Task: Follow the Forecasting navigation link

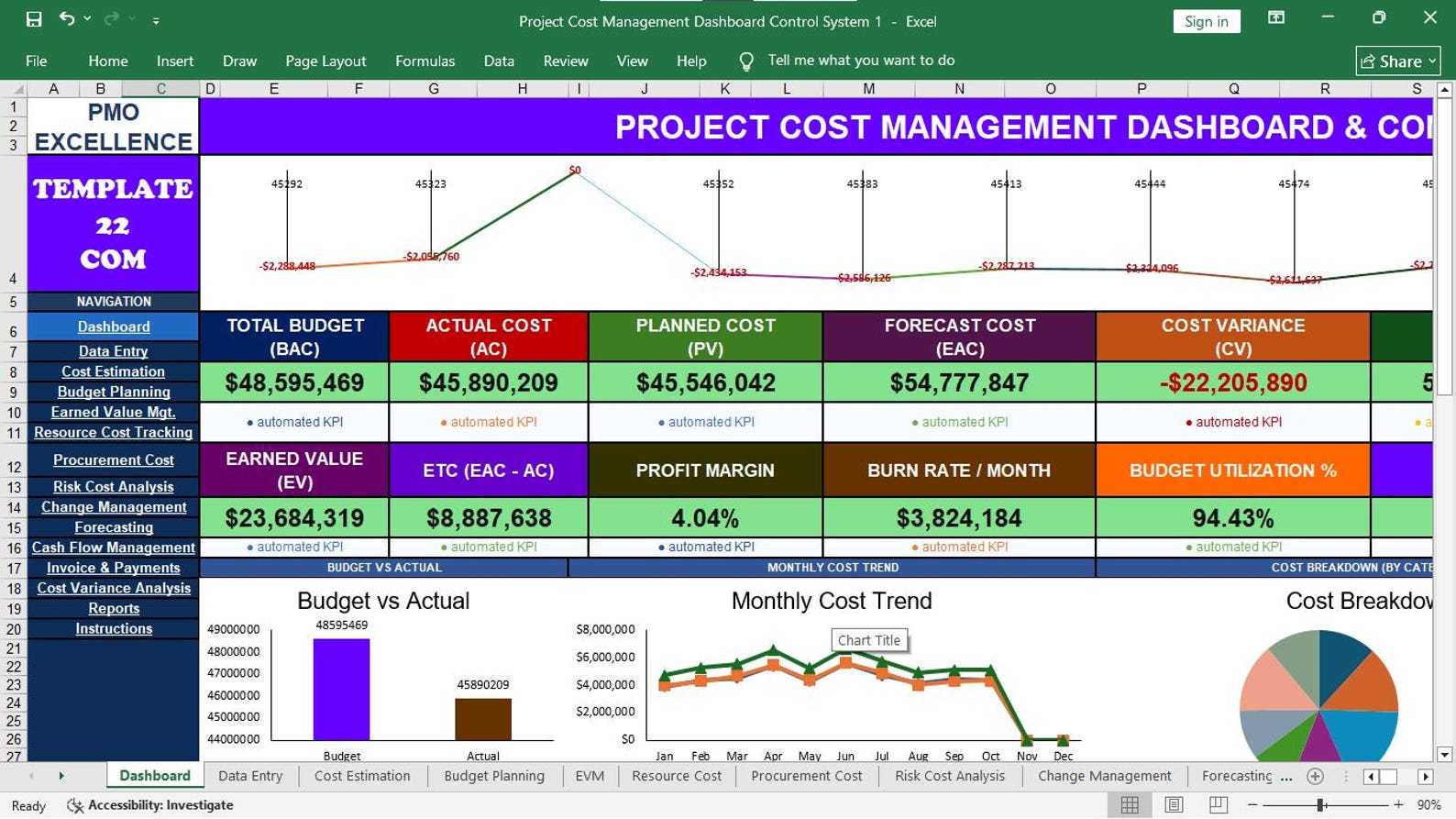Action: coord(114,527)
